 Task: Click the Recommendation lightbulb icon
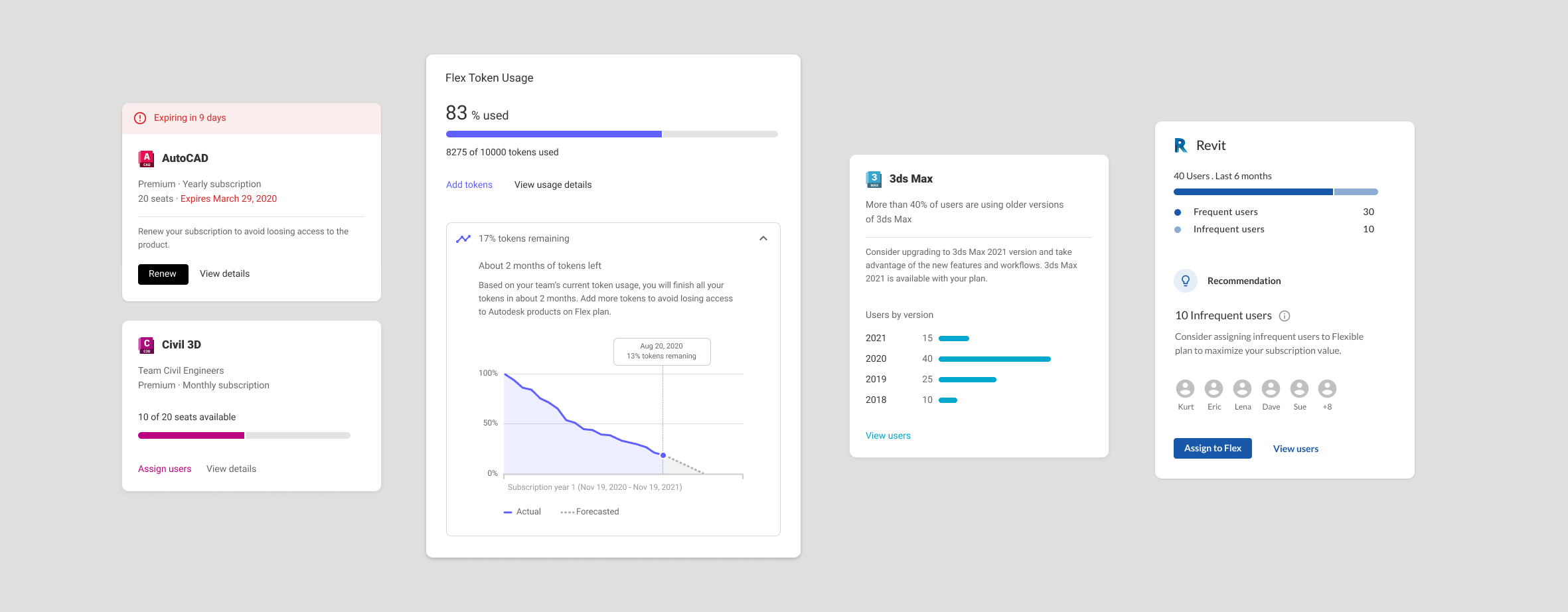coord(1186,281)
